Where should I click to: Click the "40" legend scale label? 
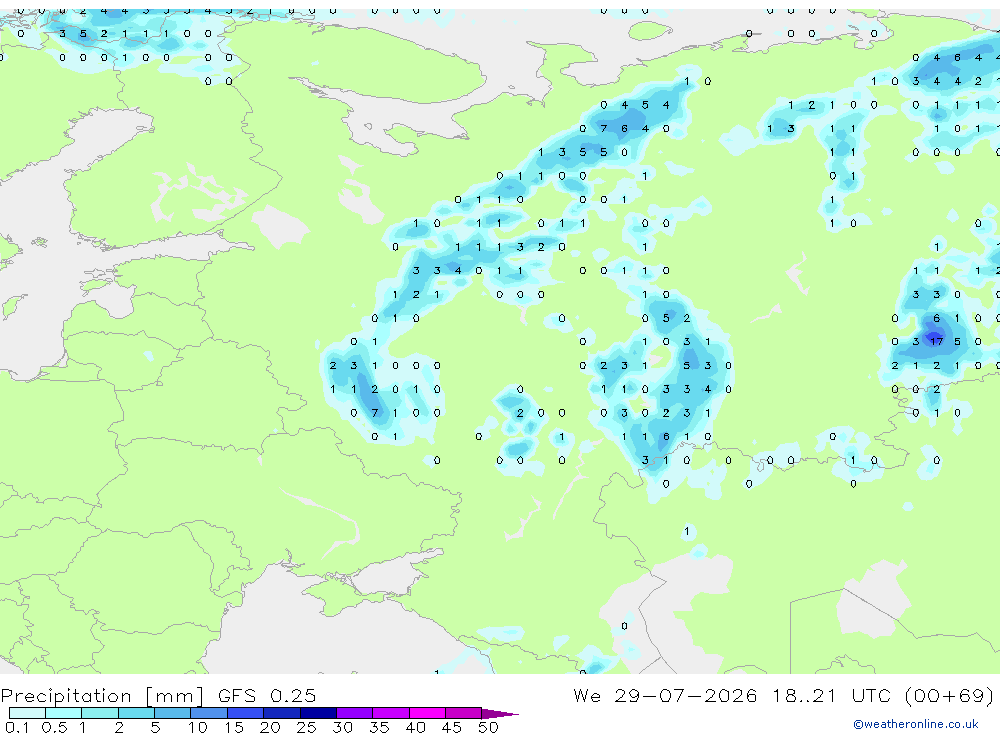(x=415, y=727)
